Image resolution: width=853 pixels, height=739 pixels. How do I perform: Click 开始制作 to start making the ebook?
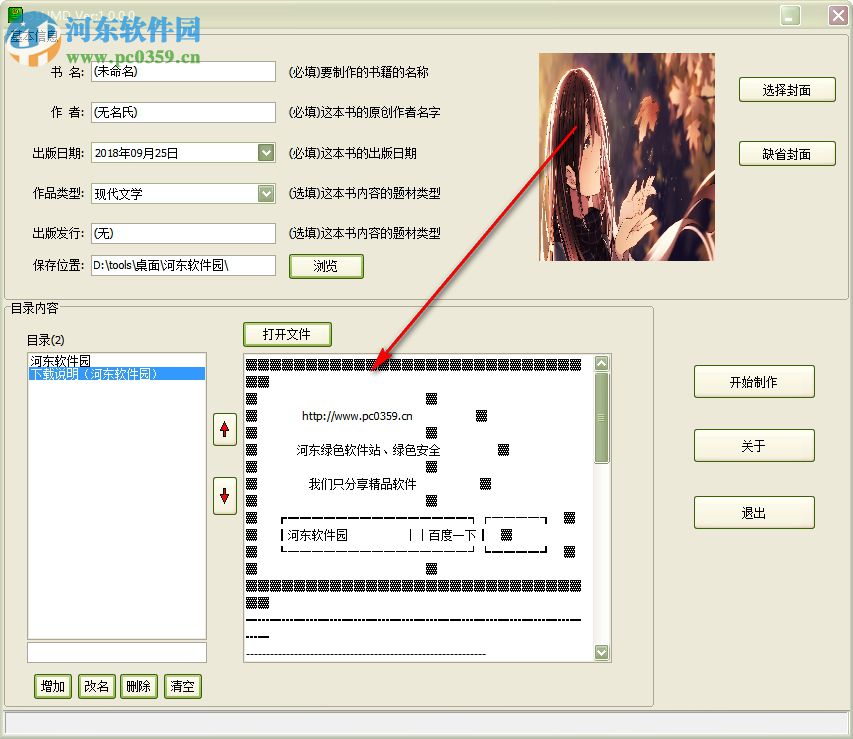click(754, 381)
